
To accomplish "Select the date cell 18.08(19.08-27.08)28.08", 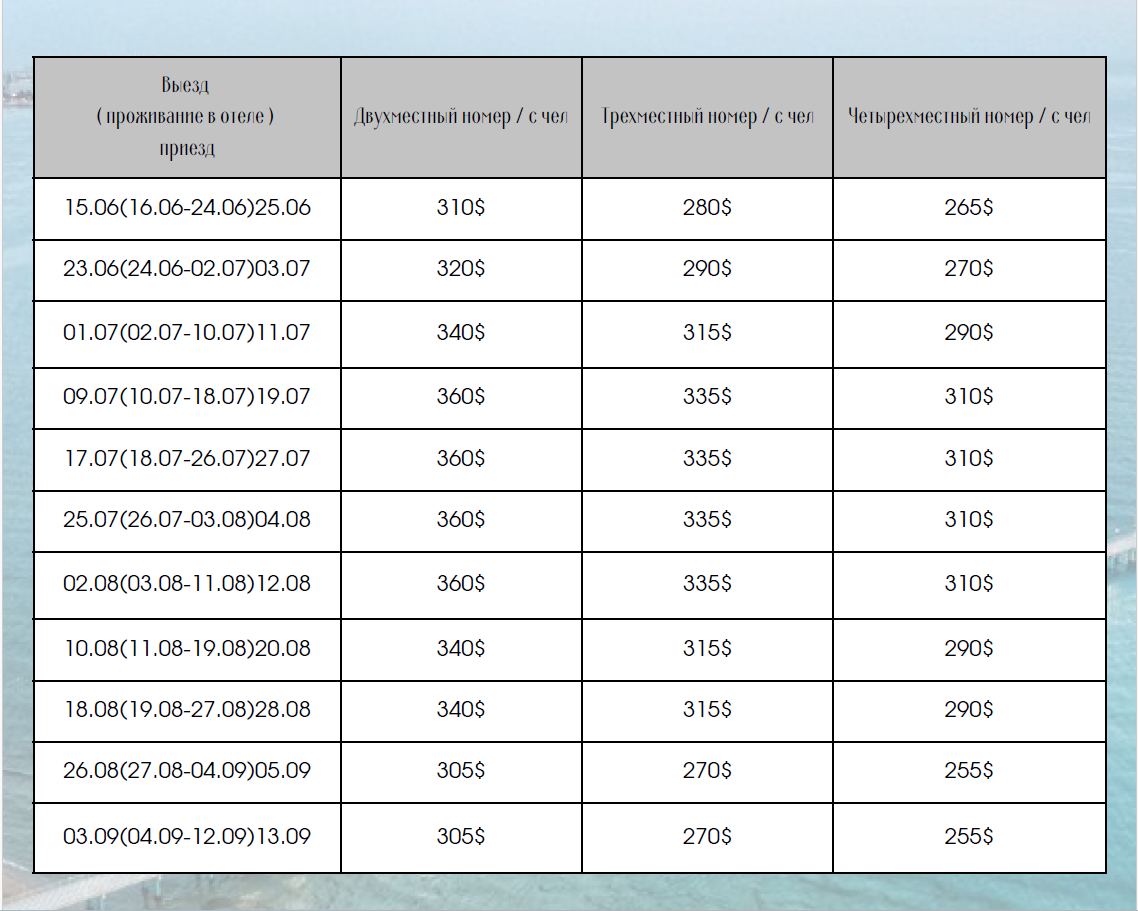I will [187, 710].
